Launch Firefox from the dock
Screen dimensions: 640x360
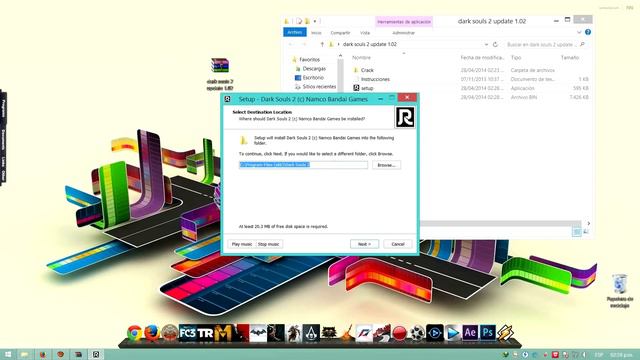pyautogui.click(x=152, y=333)
